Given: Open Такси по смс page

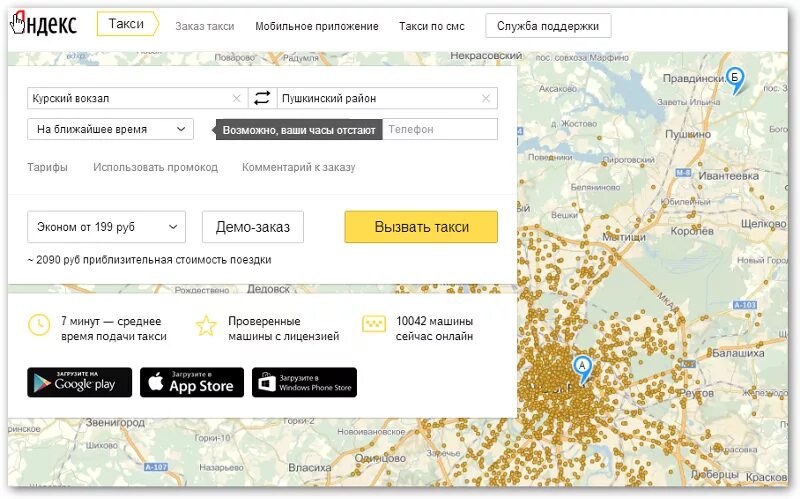Looking at the screenshot, I should pos(432,26).
